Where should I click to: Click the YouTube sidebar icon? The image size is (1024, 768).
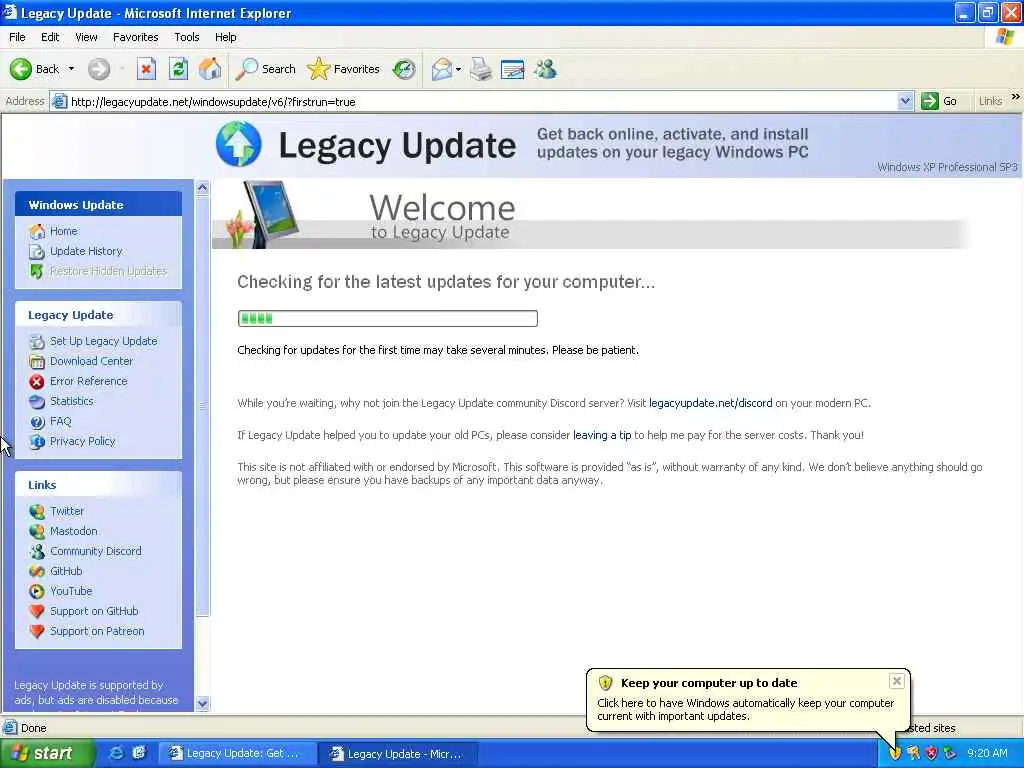[37, 591]
